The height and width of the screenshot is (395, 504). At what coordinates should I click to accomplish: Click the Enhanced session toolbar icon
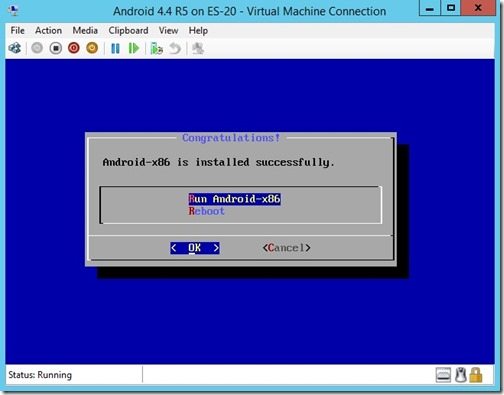point(198,49)
